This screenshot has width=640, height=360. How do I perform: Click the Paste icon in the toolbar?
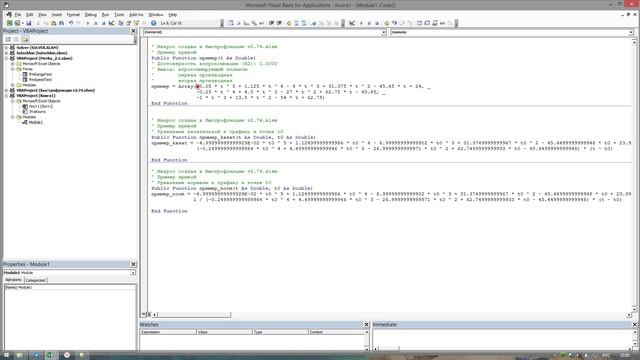tap(53, 23)
